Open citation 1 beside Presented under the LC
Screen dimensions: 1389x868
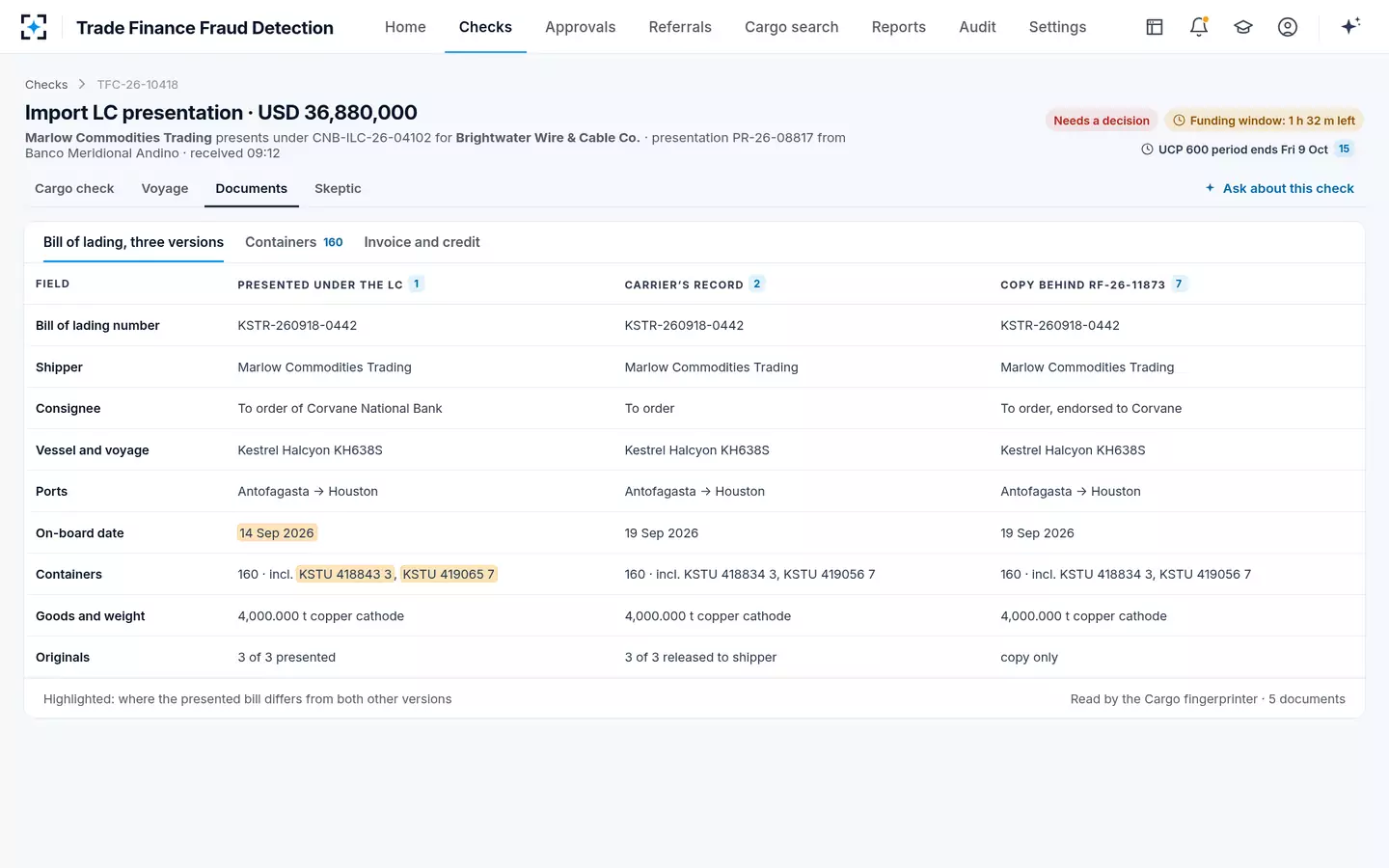tap(417, 284)
